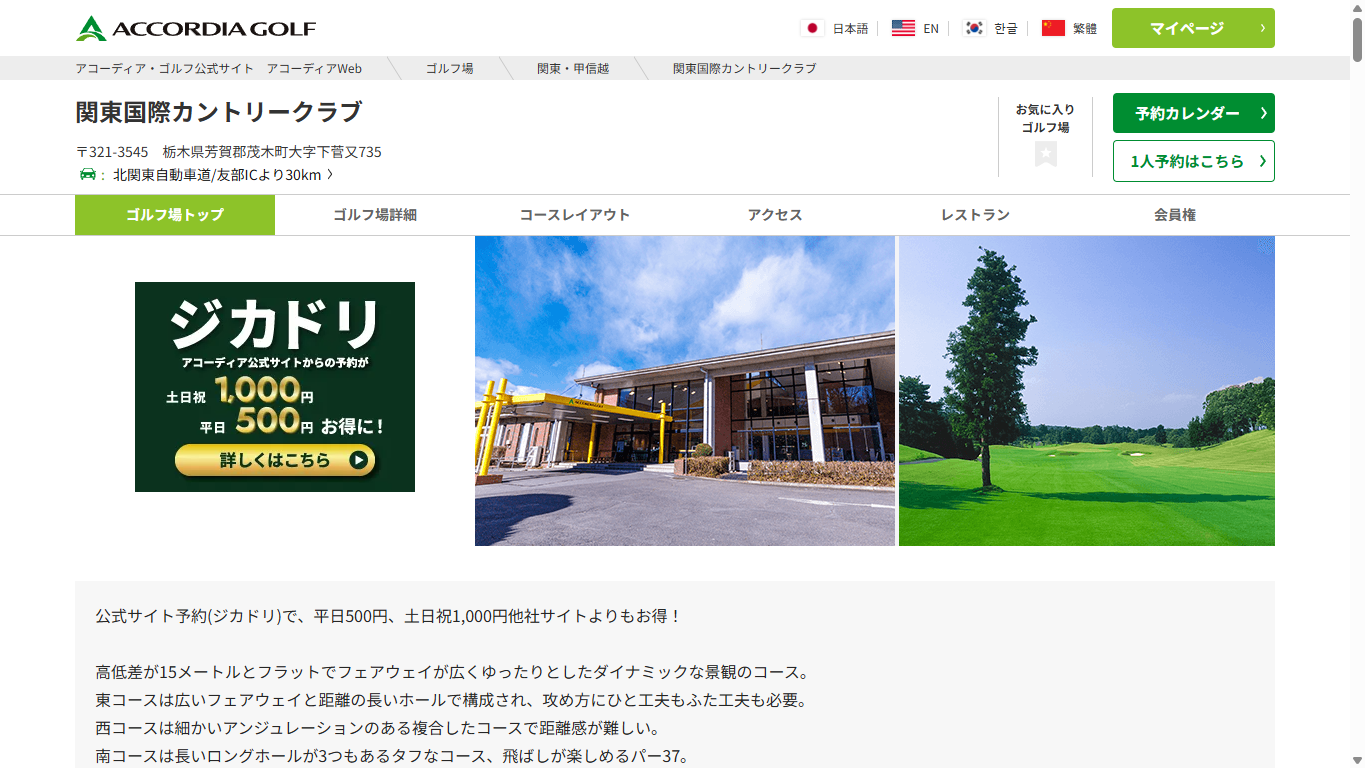This screenshot has width=1365, height=768.
Task: Open the 予約カレンダー button
Action: (1193, 113)
